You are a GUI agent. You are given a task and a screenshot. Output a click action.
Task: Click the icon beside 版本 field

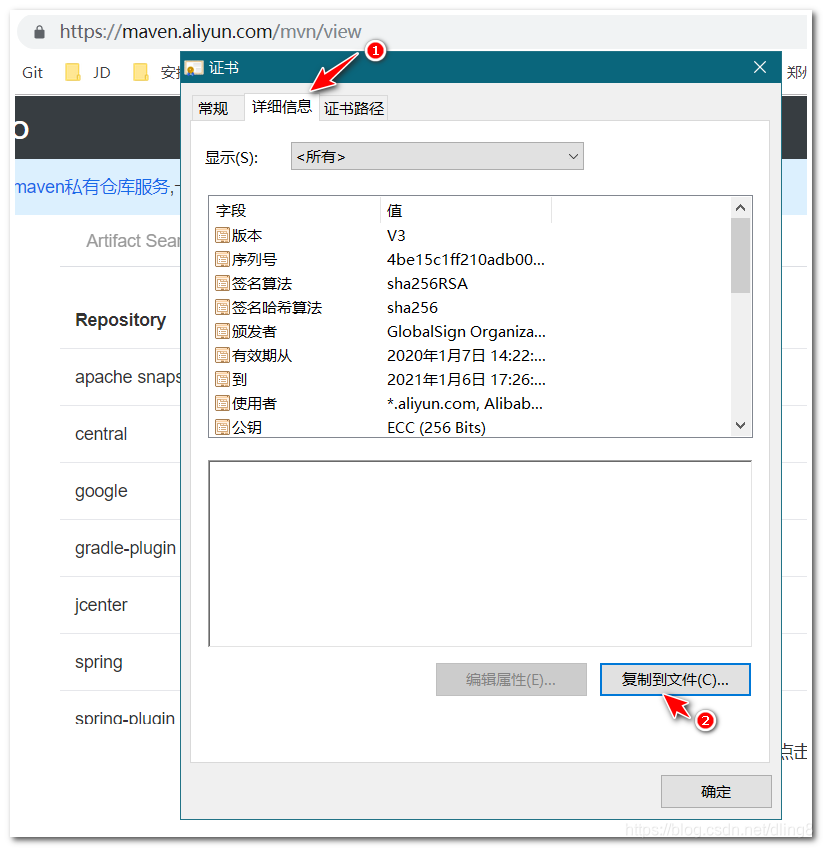tap(222, 235)
